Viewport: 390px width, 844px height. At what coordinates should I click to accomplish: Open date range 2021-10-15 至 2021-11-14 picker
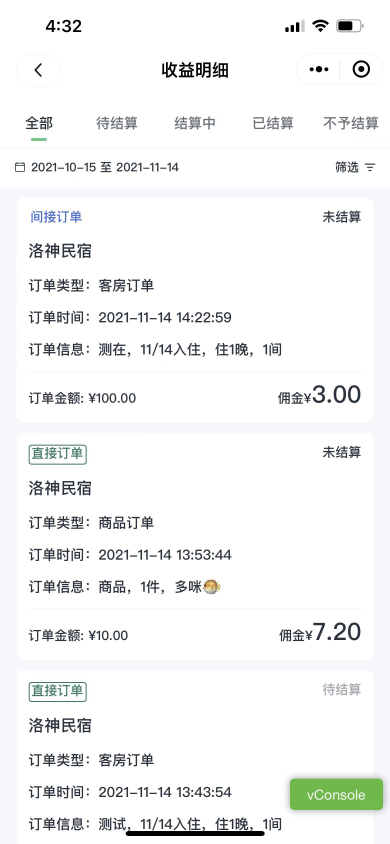tap(105, 167)
